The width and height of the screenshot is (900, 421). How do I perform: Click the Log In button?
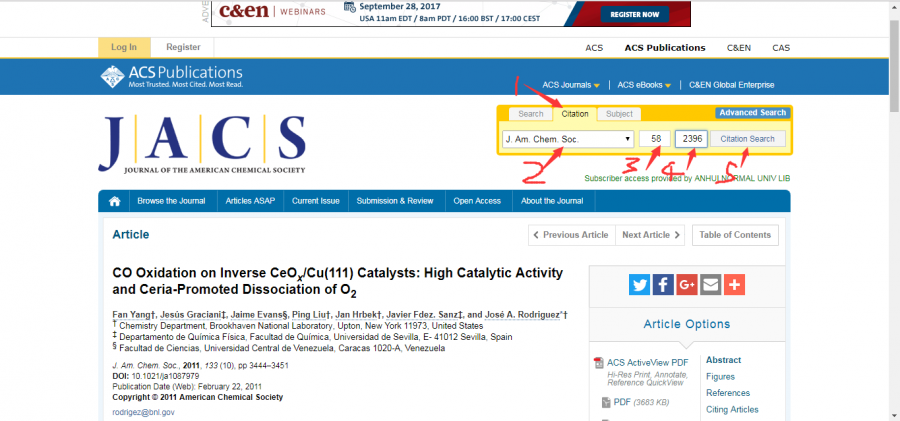coord(124,47)
